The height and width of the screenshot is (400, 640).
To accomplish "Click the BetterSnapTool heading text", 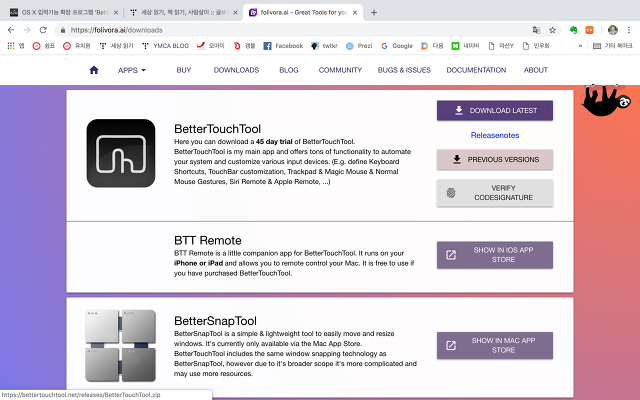I will 215,321.
